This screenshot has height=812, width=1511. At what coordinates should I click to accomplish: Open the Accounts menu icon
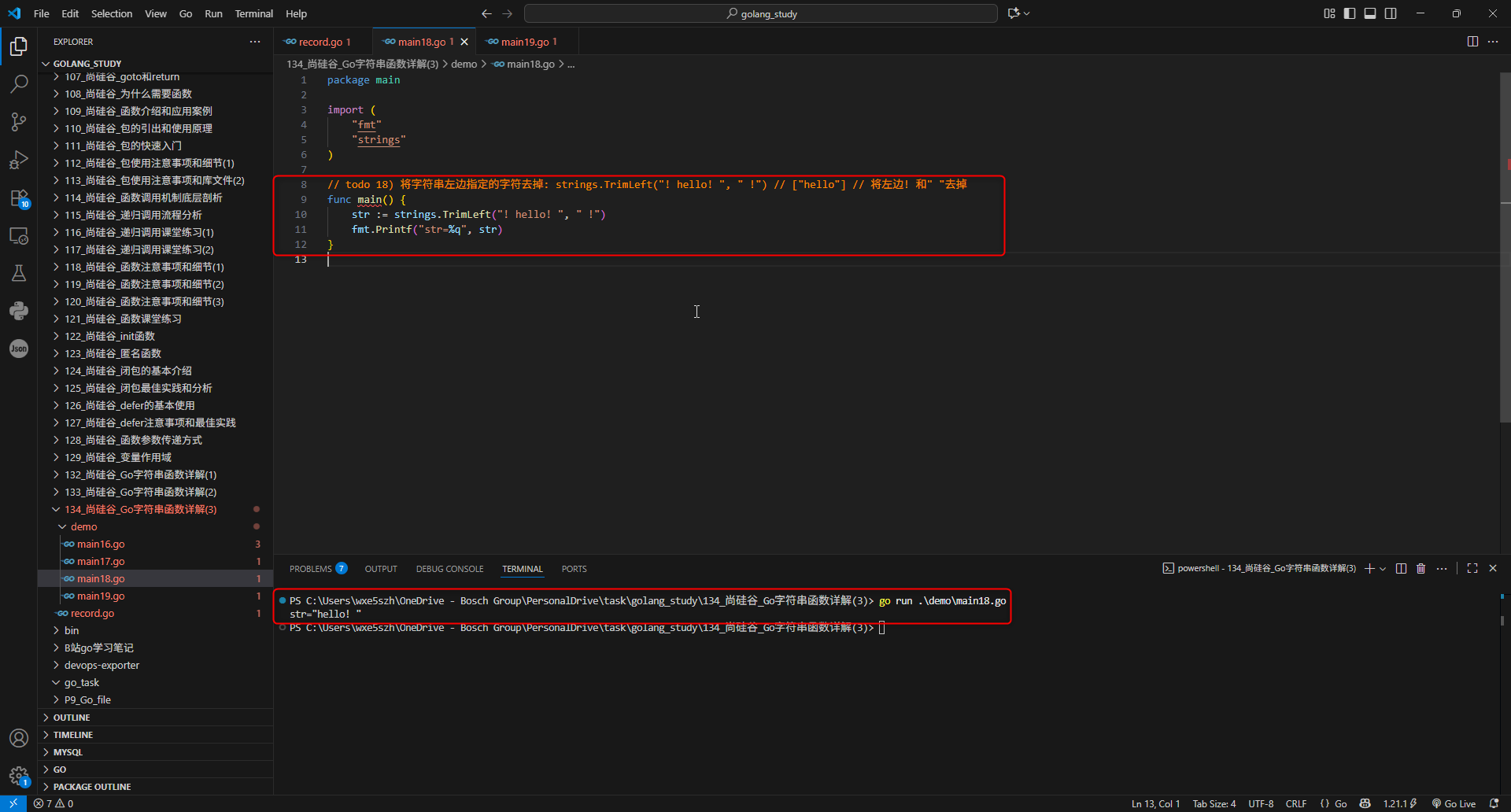coord(19,738)
